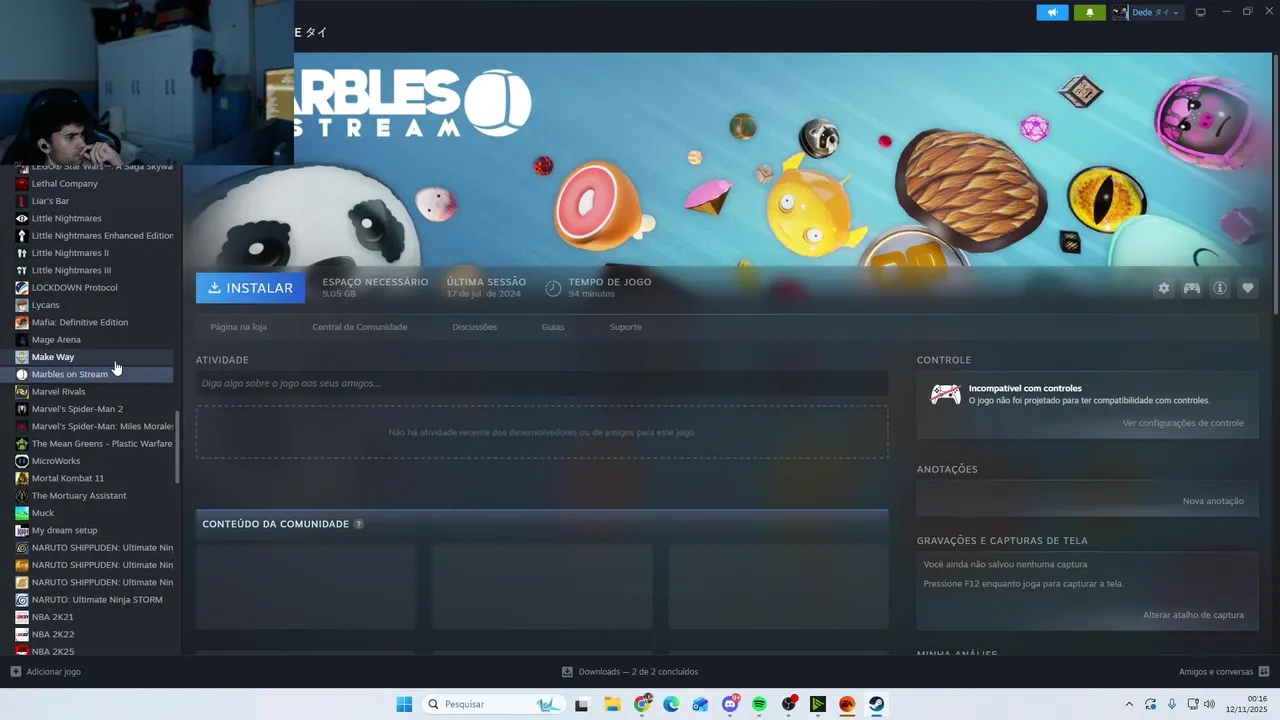The height and width of the screenshot is (720, 1280).
Task: Click Adicionar jogo at bottom left
Action: coord(46,672)
